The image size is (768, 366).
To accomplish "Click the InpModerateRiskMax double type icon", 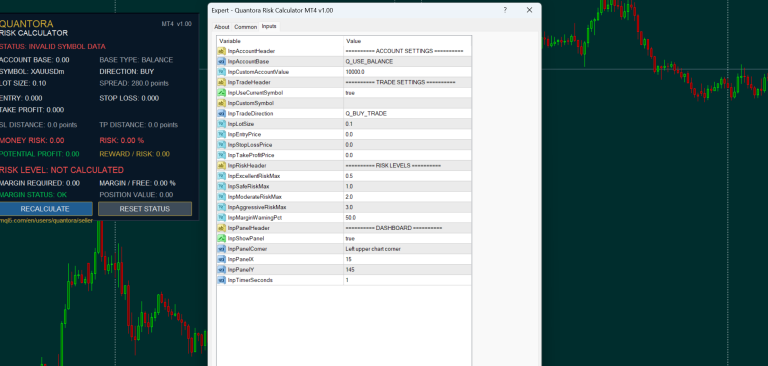I will click(x=221, y=196).
